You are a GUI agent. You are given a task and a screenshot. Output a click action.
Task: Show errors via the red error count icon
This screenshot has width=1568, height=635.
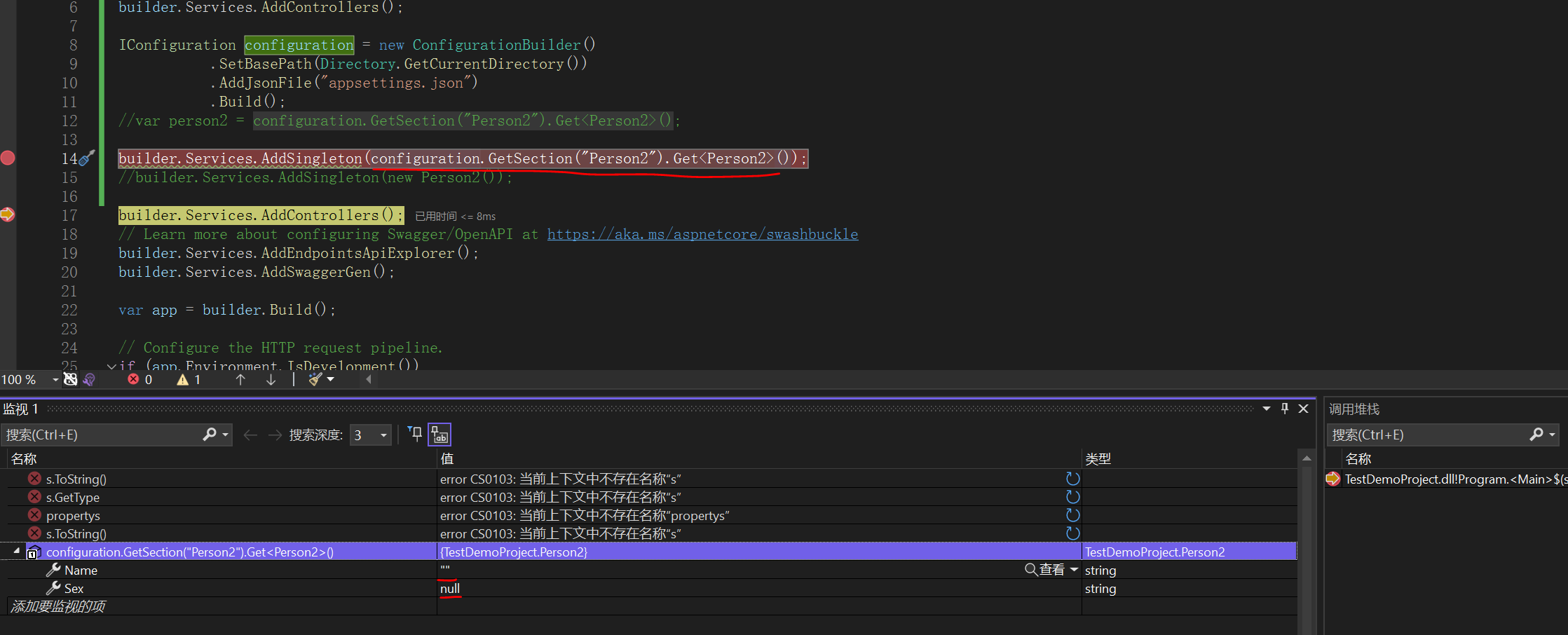[x=133, y=379]
